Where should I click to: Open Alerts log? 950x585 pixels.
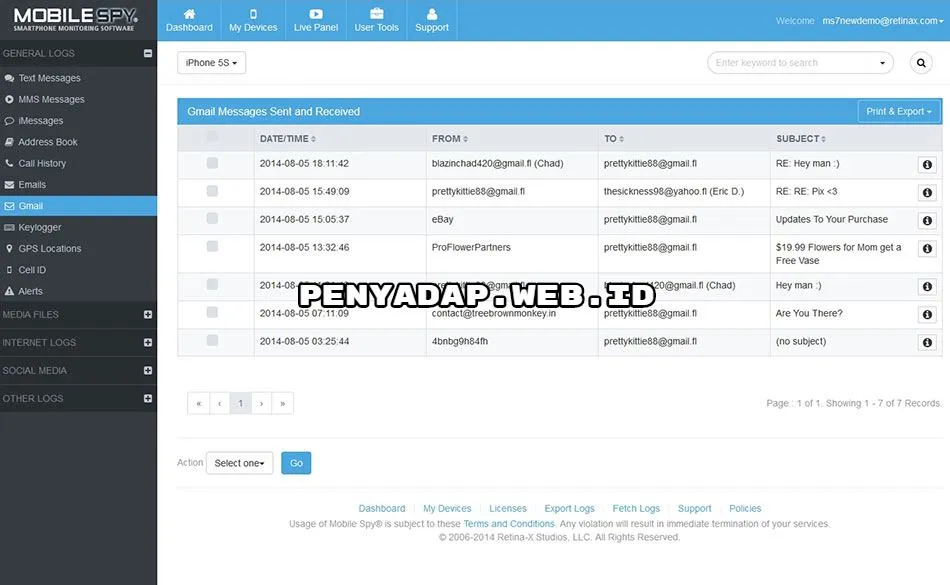tap(30, 291)
